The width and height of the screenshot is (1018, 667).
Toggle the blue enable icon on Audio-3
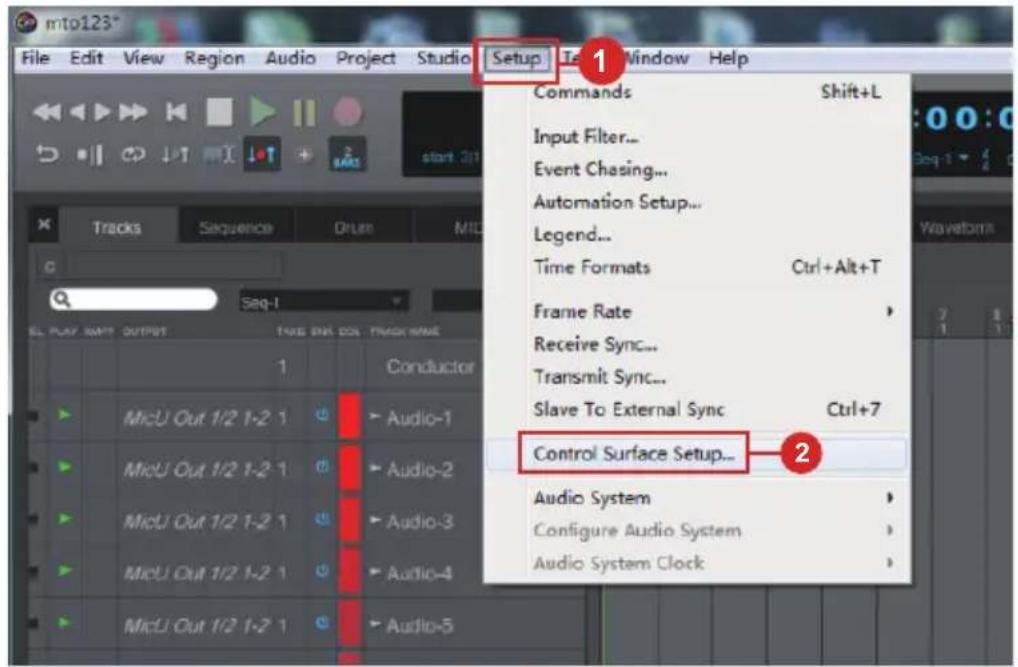(x=322, y=519)
